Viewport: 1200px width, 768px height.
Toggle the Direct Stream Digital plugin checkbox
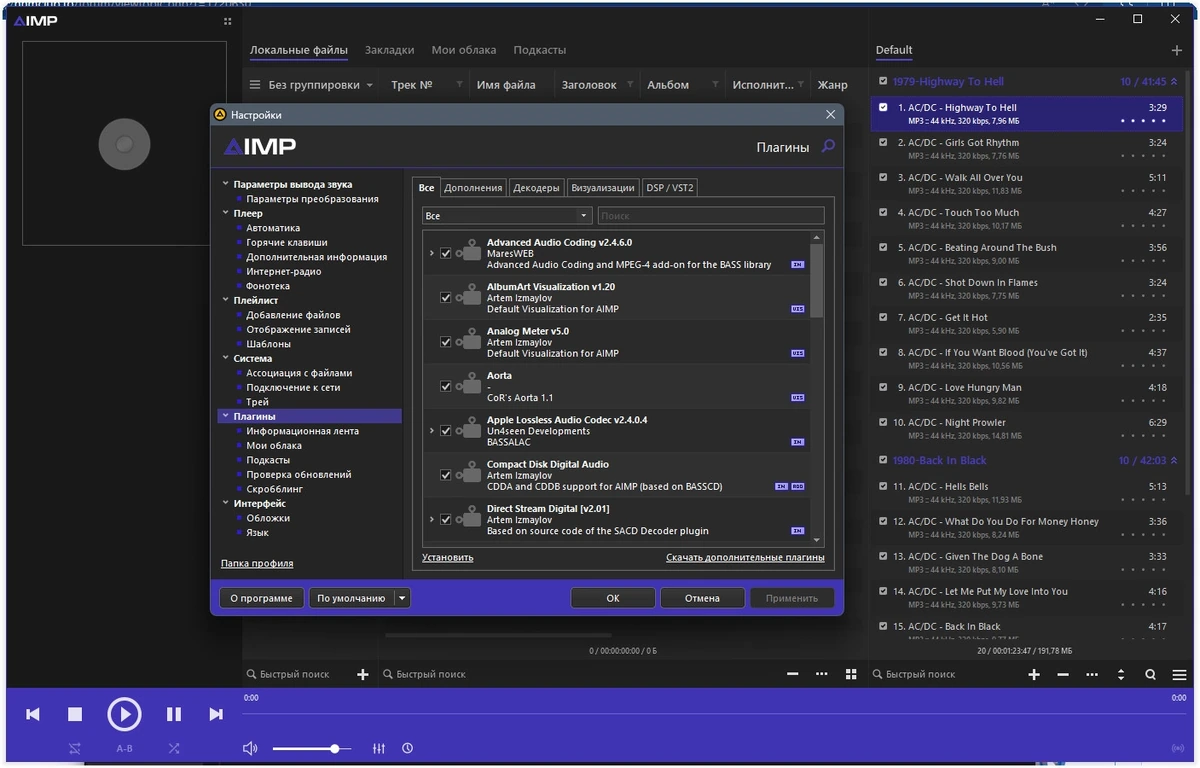click(x=446, y=519)
